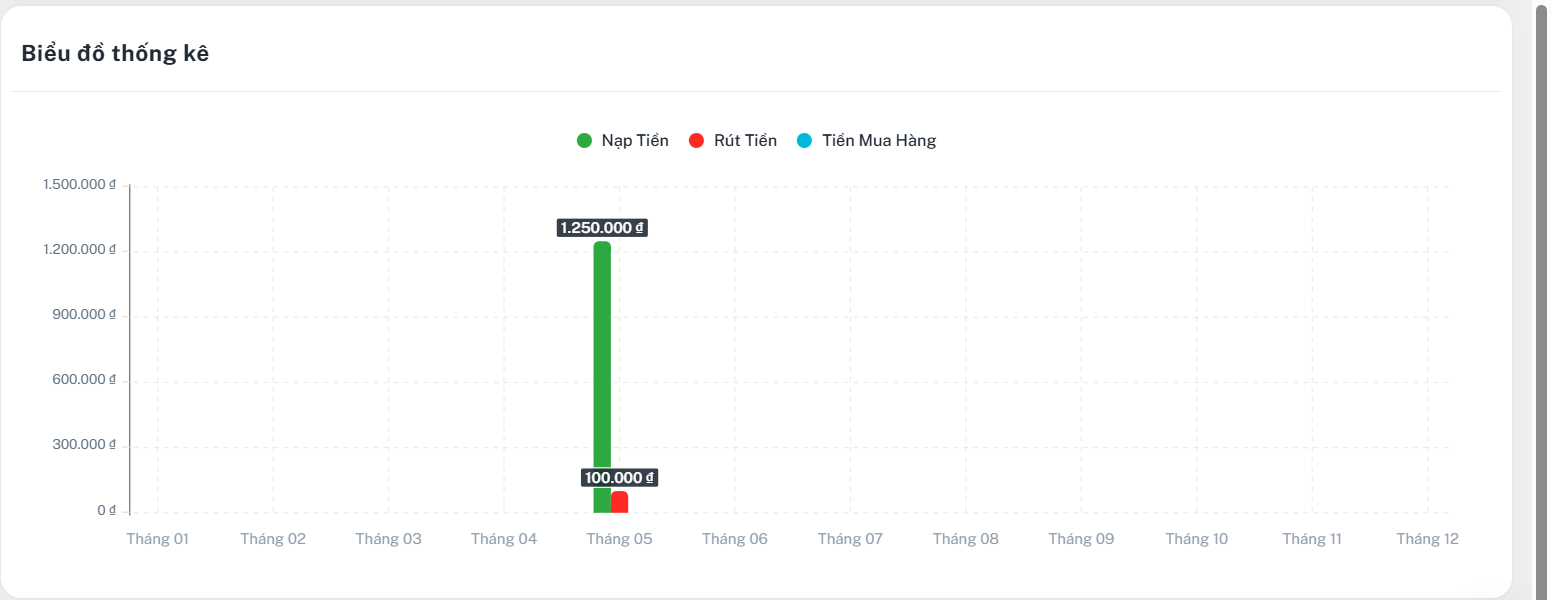Screen dimensions: 1551x600
Task: Click the Tháng 09 axis label
Action: 1081,539
